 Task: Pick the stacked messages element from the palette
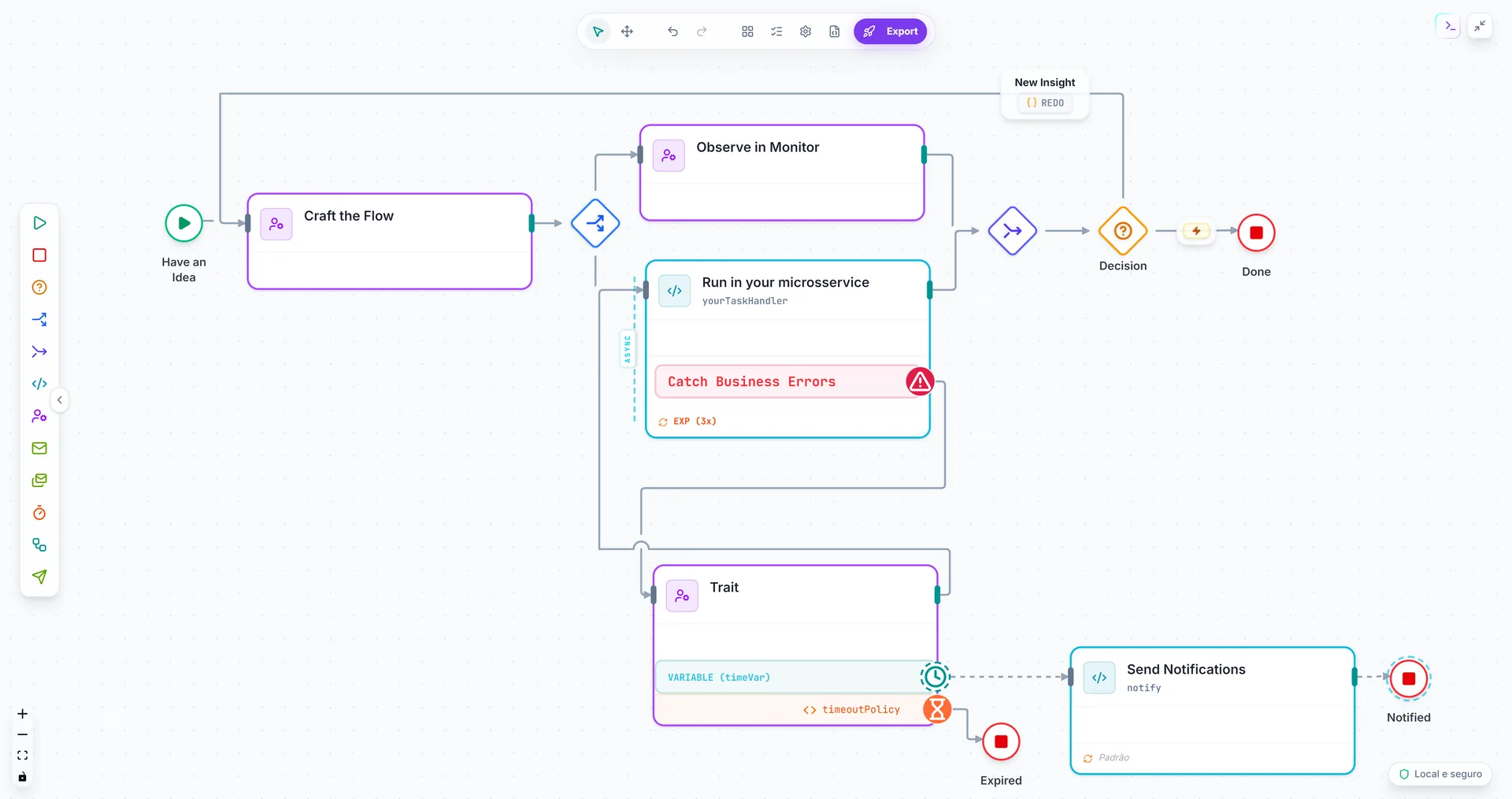coord(39,481)
